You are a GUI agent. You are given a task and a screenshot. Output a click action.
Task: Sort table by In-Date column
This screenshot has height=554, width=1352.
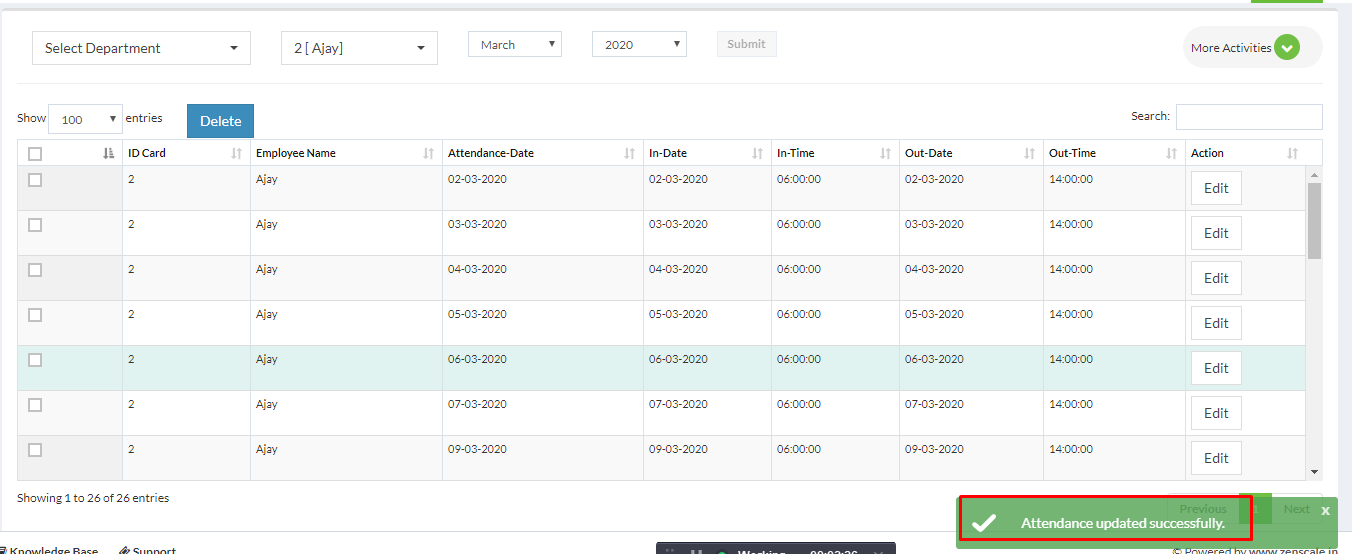click(707, 153)
